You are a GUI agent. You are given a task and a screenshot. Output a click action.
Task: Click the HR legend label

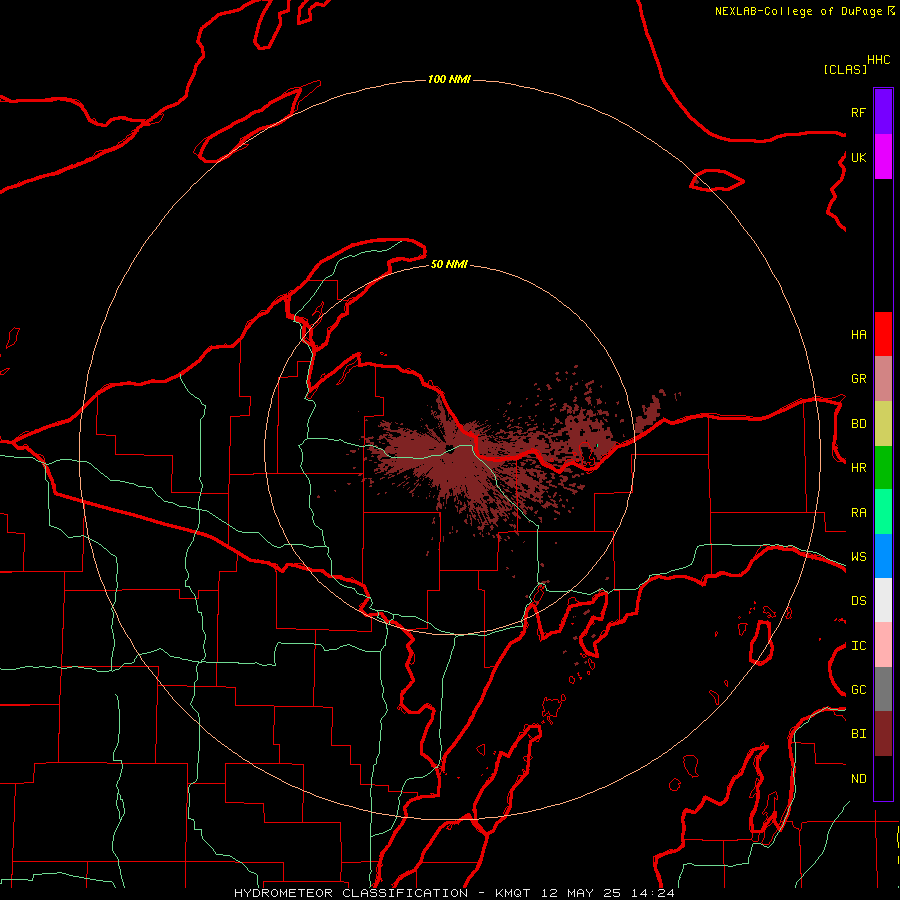(858, 468)
